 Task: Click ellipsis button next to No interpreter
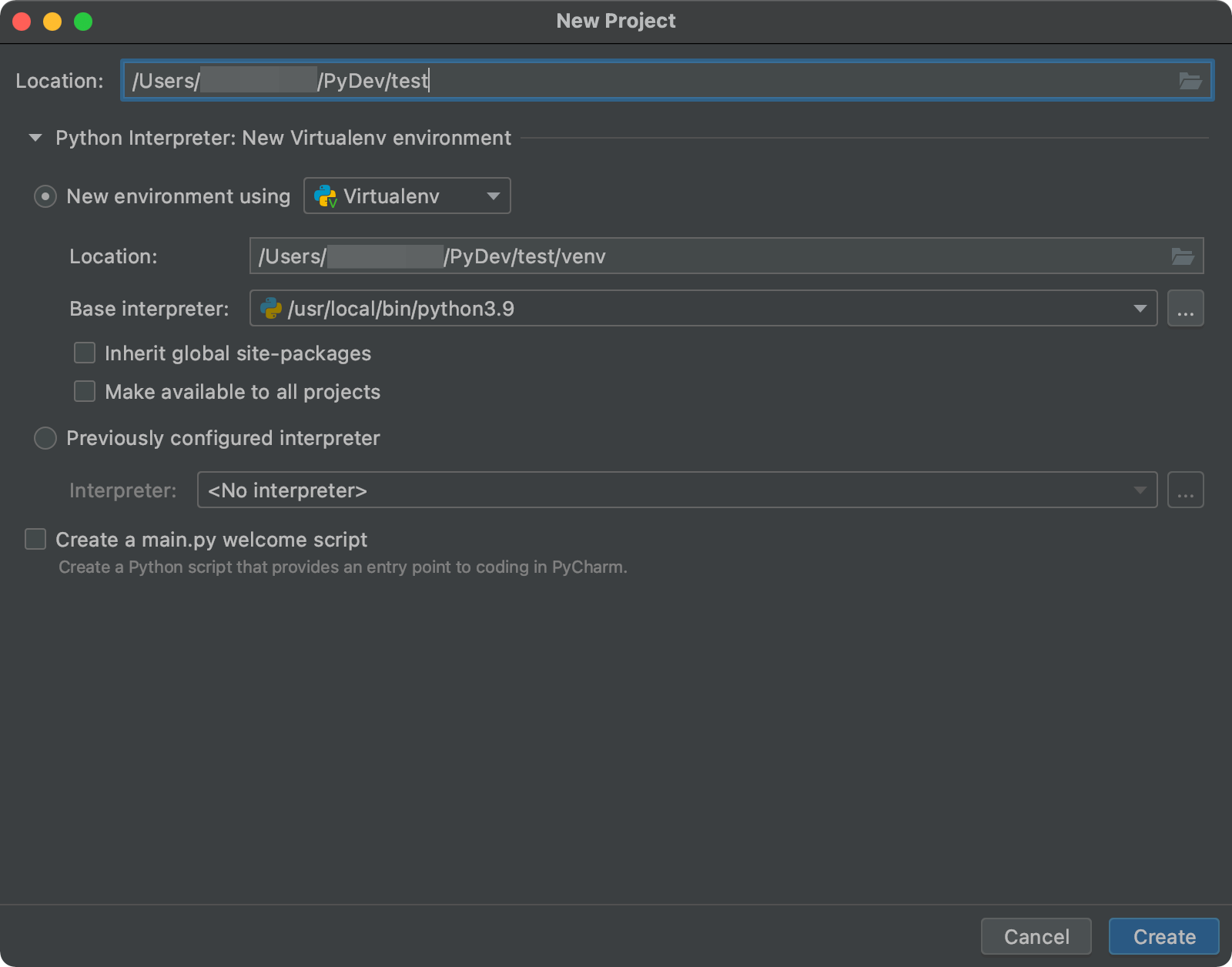coord(1185,490)
